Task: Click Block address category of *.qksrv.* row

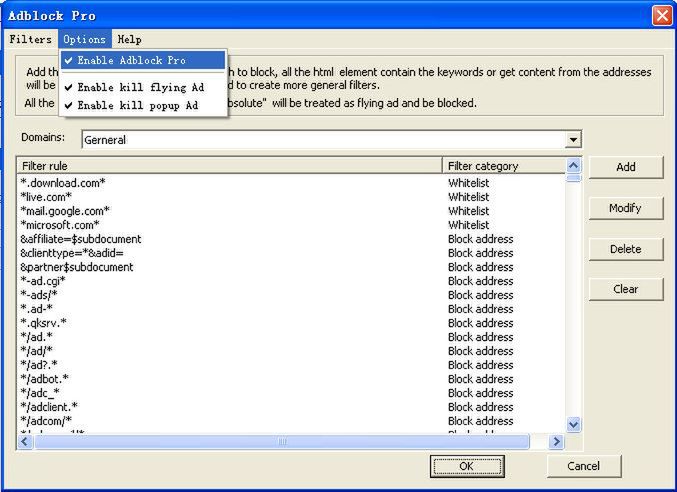Action: [x=481, y=323]
